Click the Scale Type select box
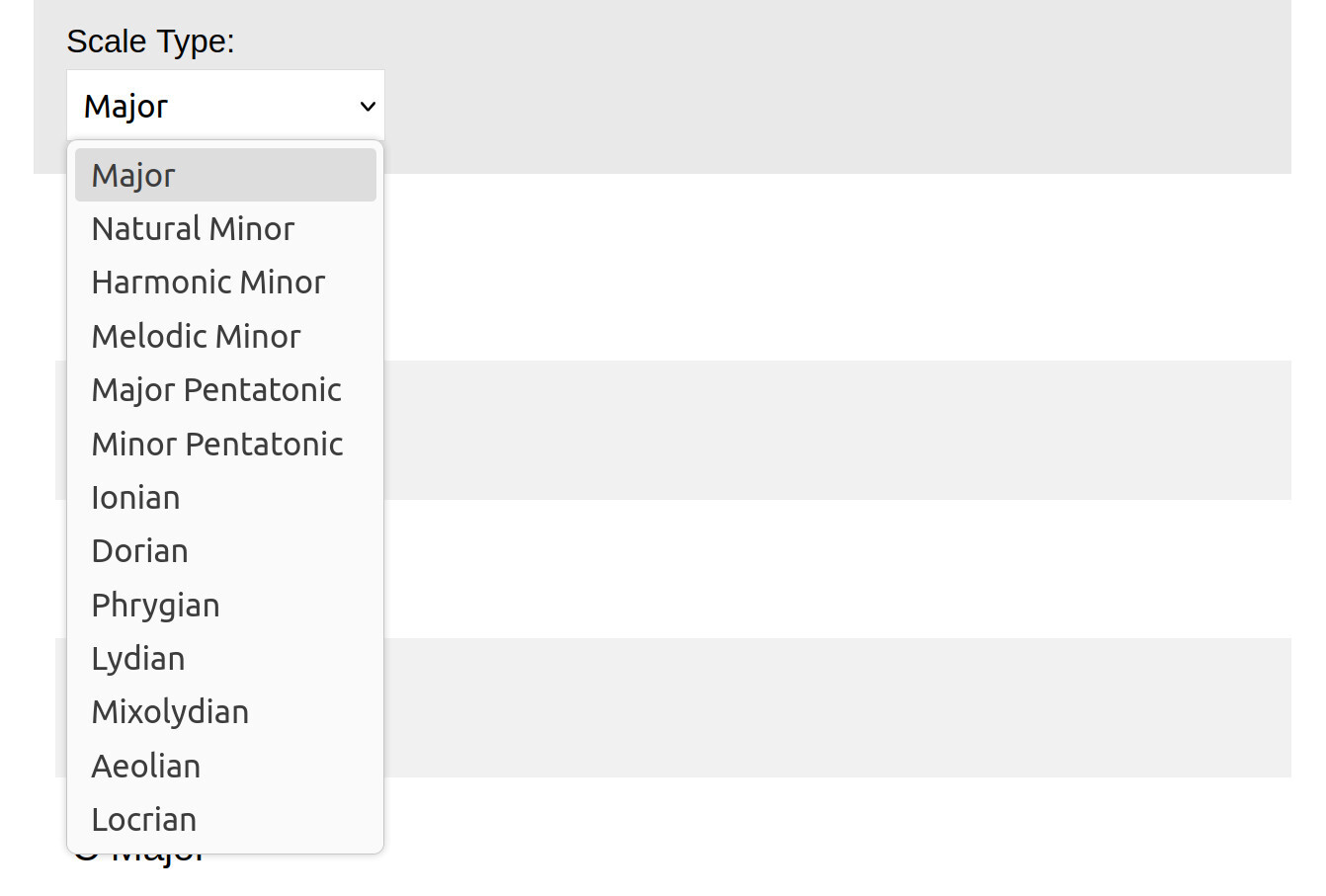This screenshot has height=896, width=1326. pos(212,106)
